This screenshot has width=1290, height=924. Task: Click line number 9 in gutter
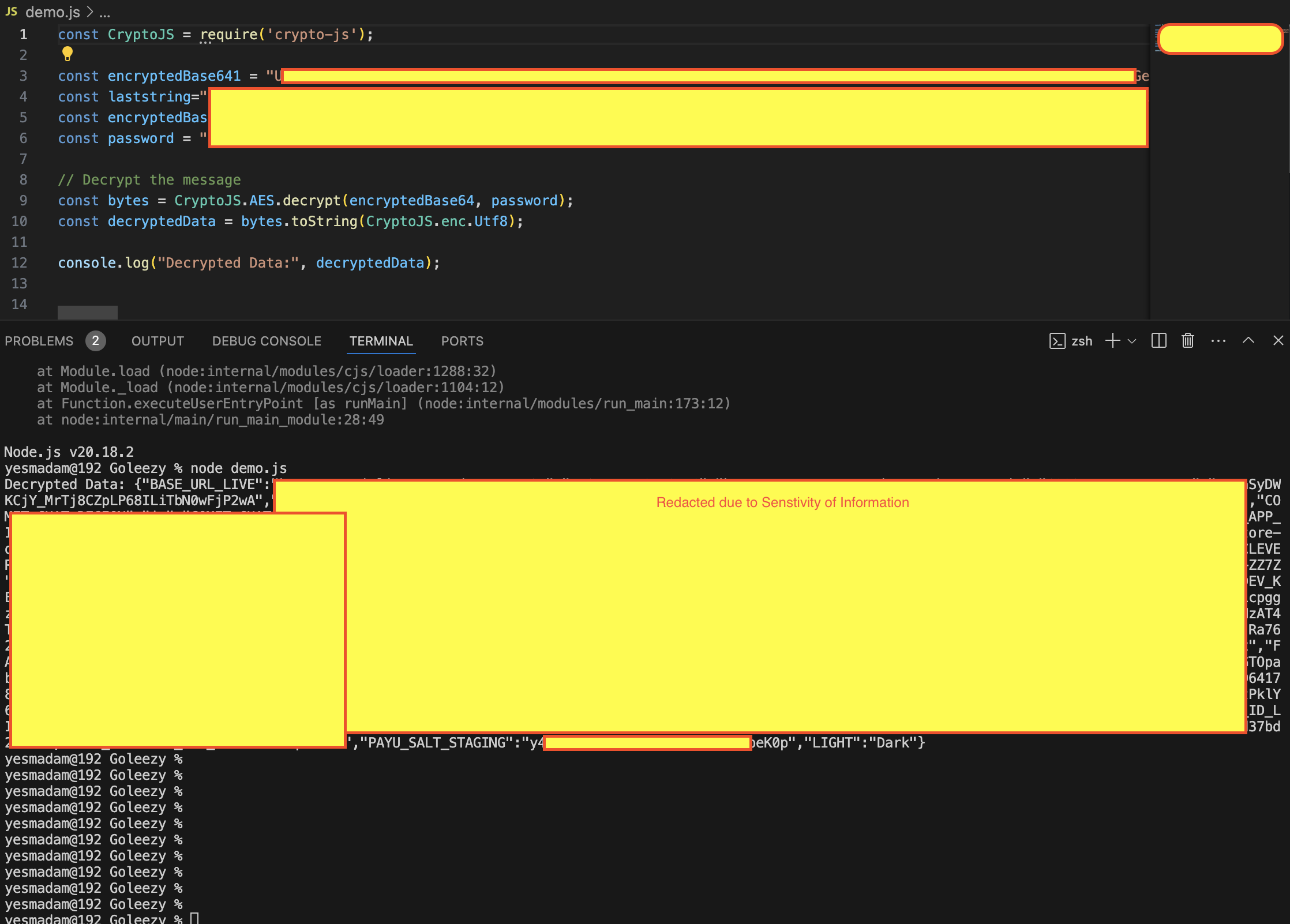23,201
